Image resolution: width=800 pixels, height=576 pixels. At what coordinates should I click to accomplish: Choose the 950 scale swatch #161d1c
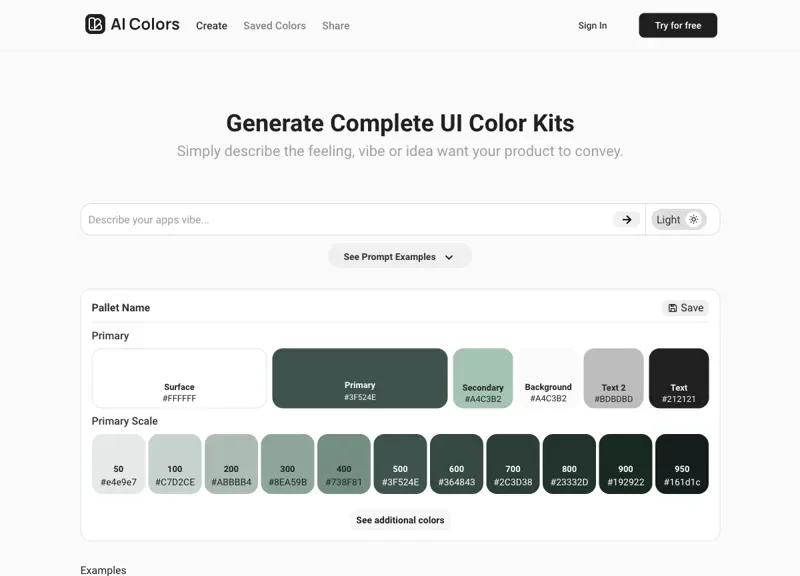(682, 464)
